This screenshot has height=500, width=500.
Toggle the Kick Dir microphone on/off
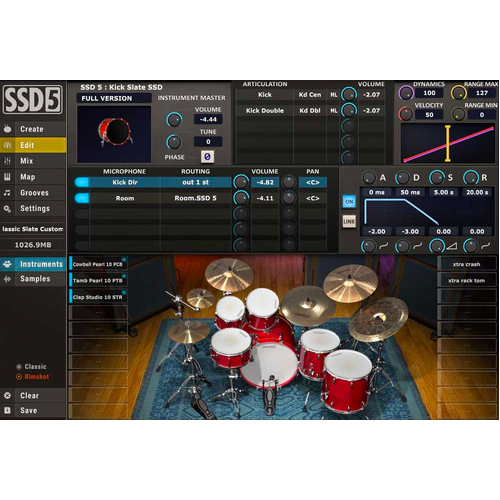(x=82, y=182)
